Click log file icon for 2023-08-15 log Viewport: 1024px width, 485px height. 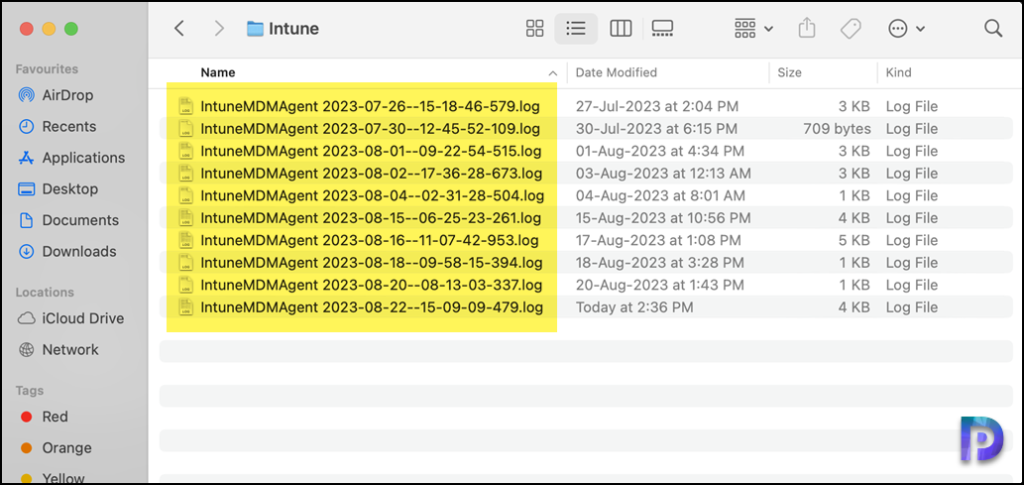tap(186, 218)
